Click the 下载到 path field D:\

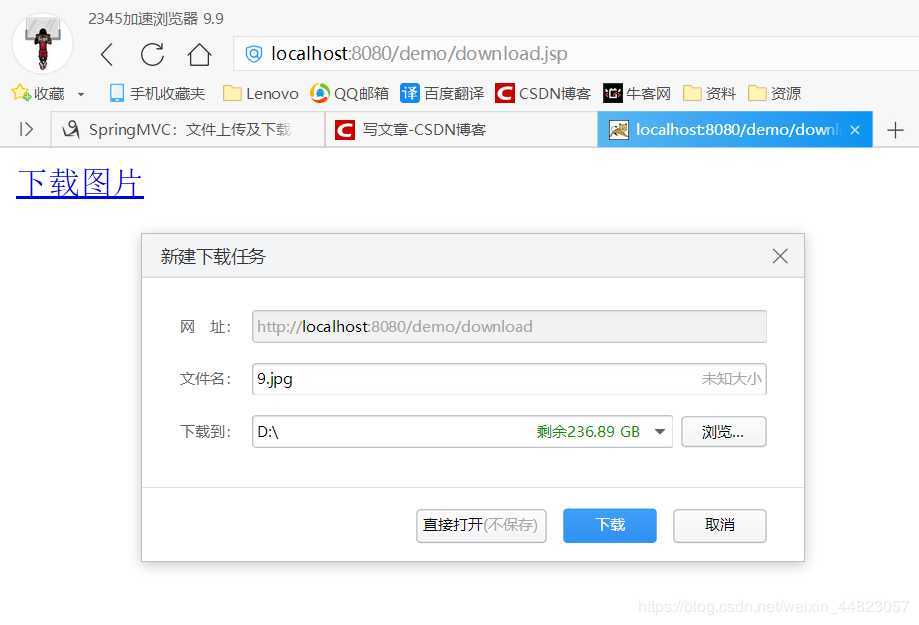tap(462, 432)
